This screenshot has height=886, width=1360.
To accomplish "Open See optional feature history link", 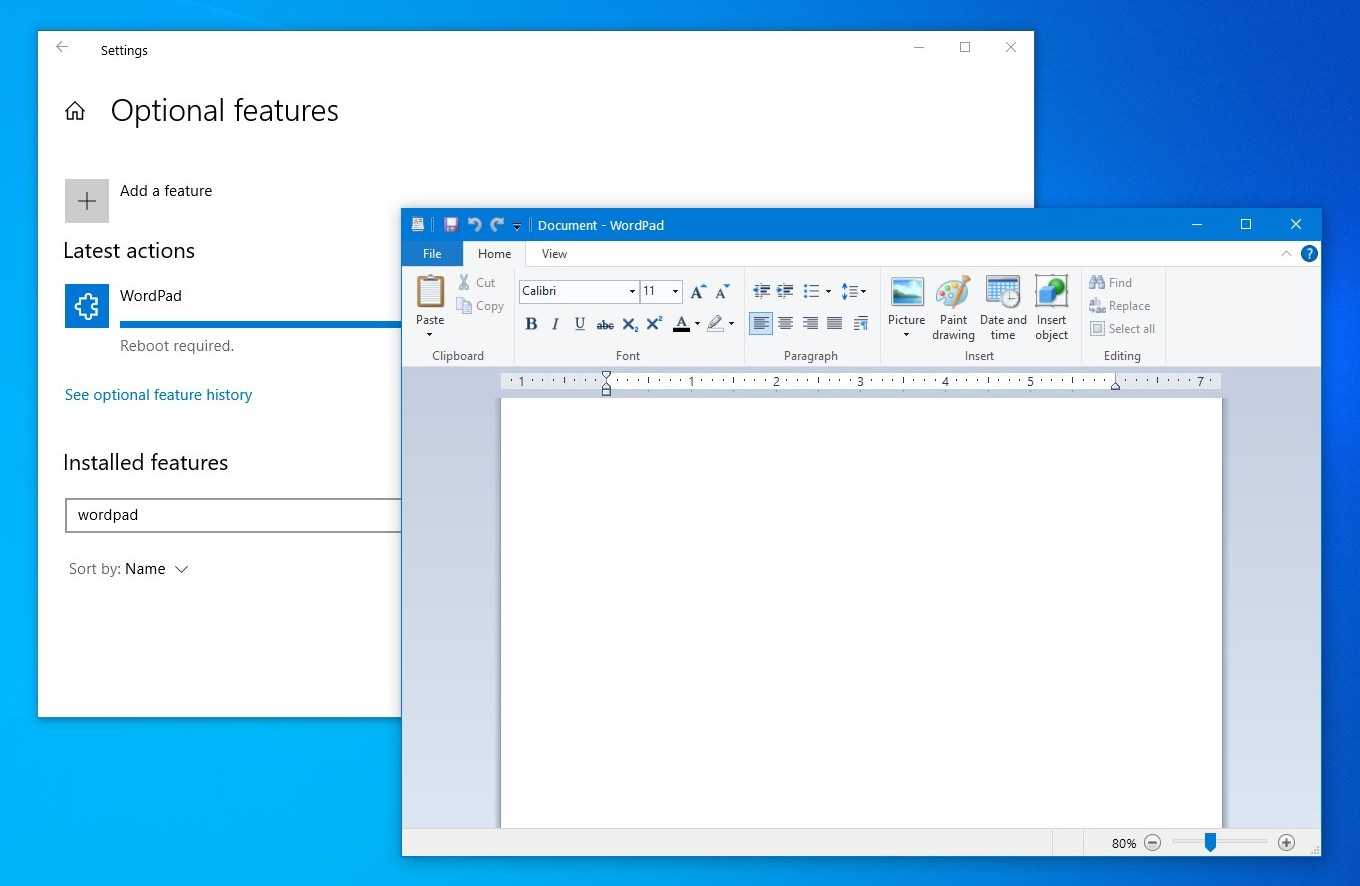I will click(158, 395).
